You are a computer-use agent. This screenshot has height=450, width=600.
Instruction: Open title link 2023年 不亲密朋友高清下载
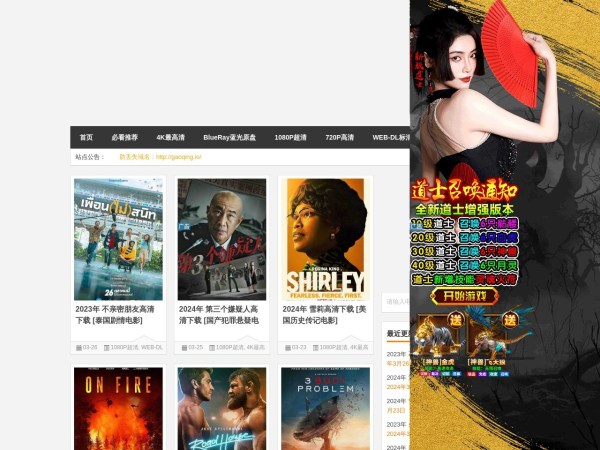pos(115,315)
